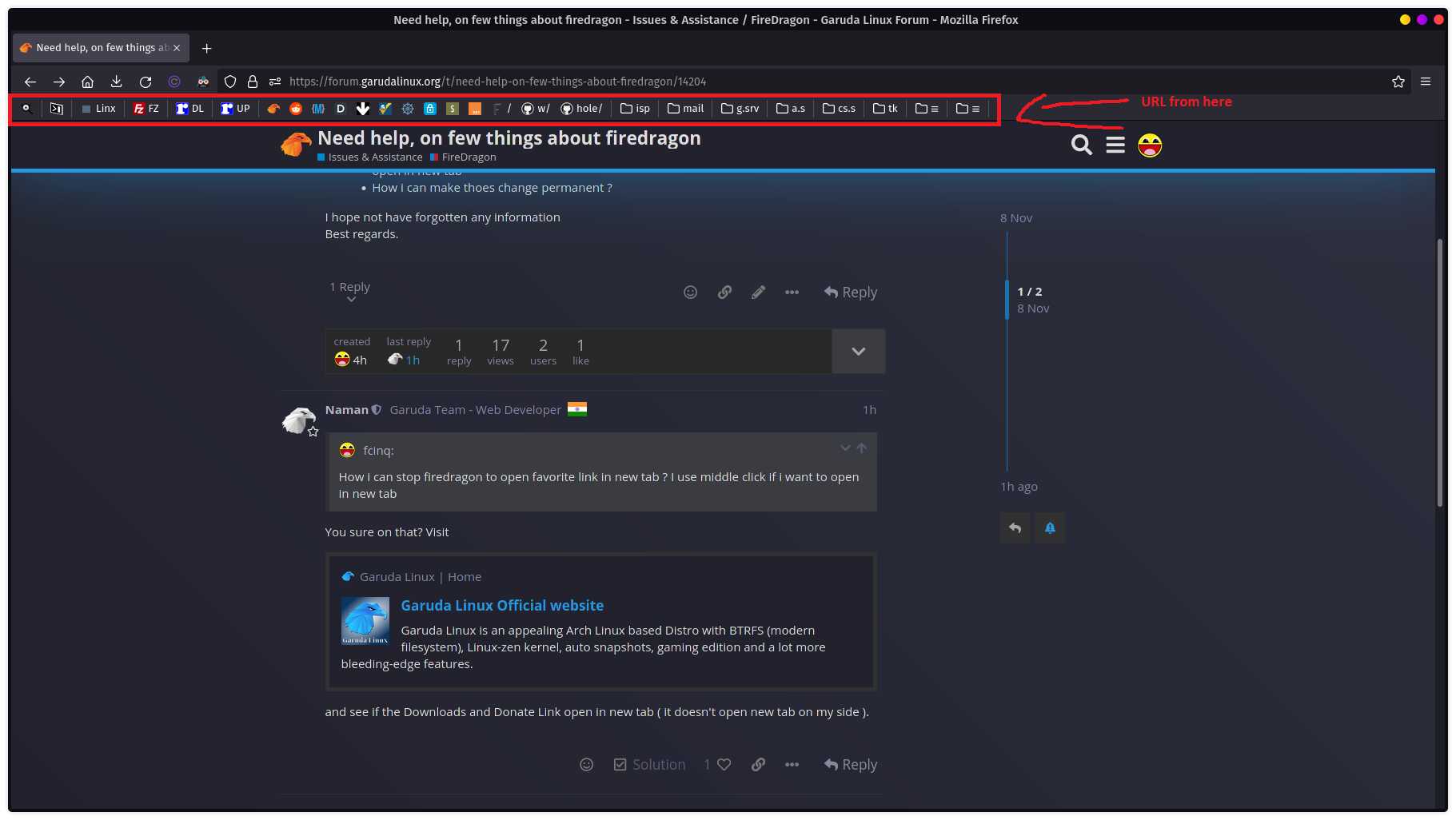The height and width of the screenshot is (820, 1456).
Task: Open the down-arrow bookmark icon
Action: pos(363,109)
